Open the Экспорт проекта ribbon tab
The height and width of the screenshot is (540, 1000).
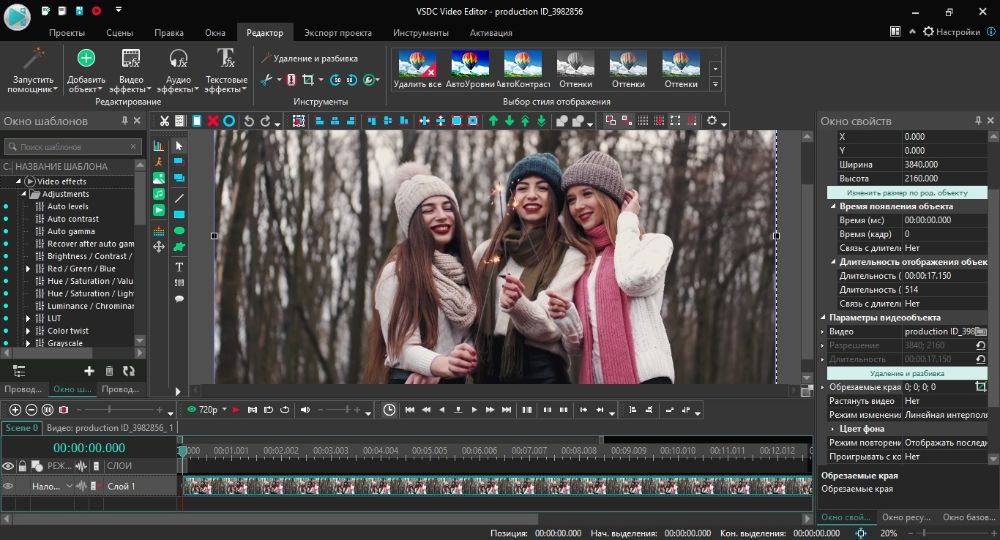pyautogui.click(x=338, y=33)
